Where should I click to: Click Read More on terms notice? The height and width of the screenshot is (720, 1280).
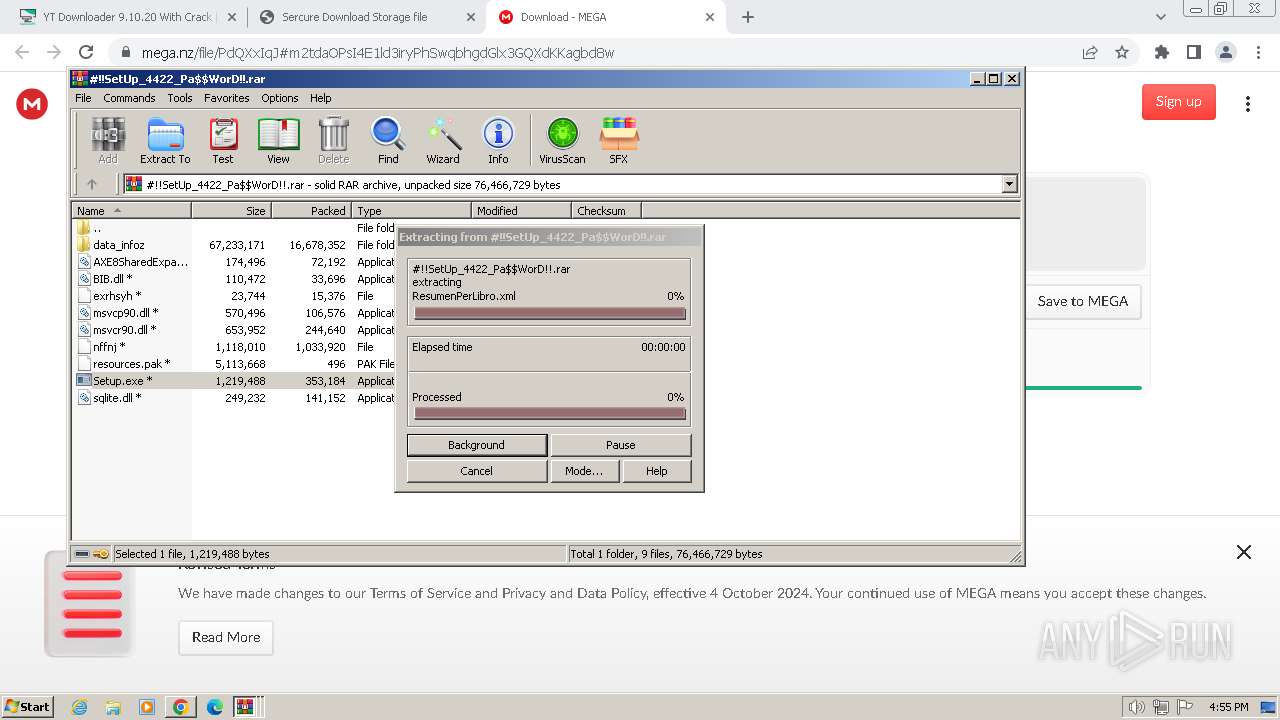coord(226,637)
